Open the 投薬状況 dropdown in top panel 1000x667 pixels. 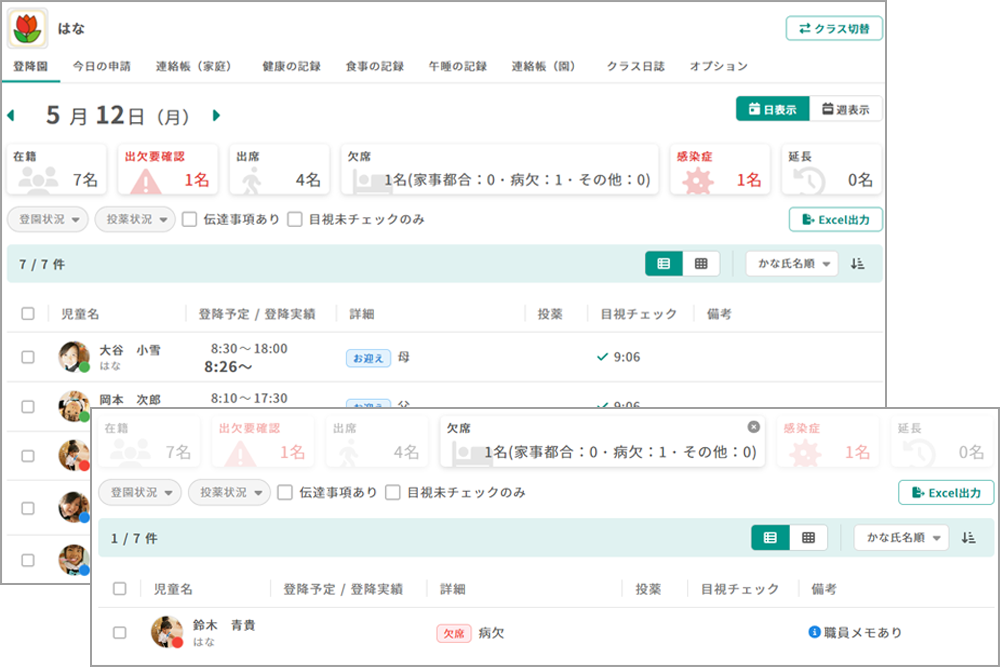click(135, 219)
